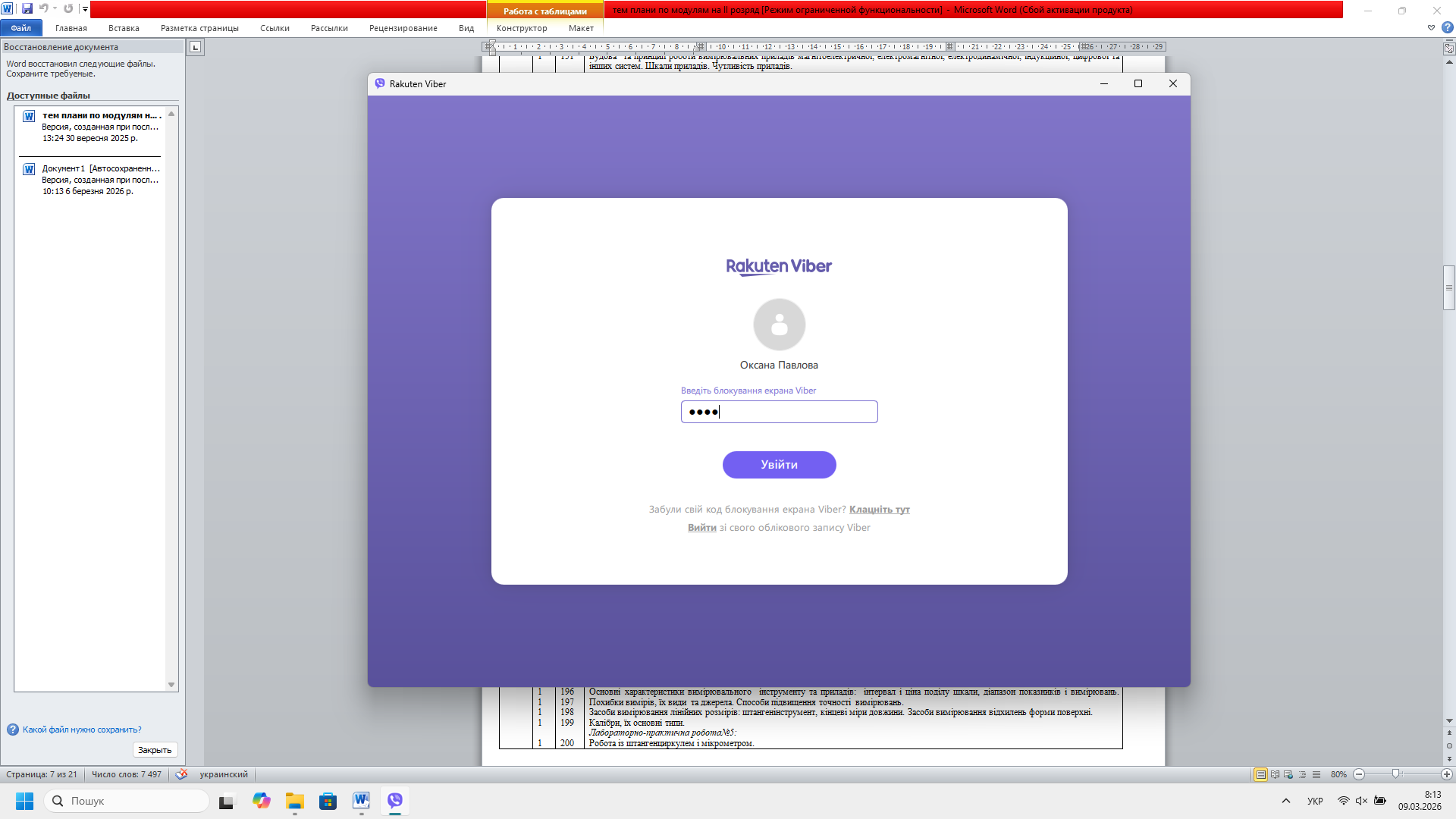Expand the Undo history dropdown arrow

[x=55, y=9]
